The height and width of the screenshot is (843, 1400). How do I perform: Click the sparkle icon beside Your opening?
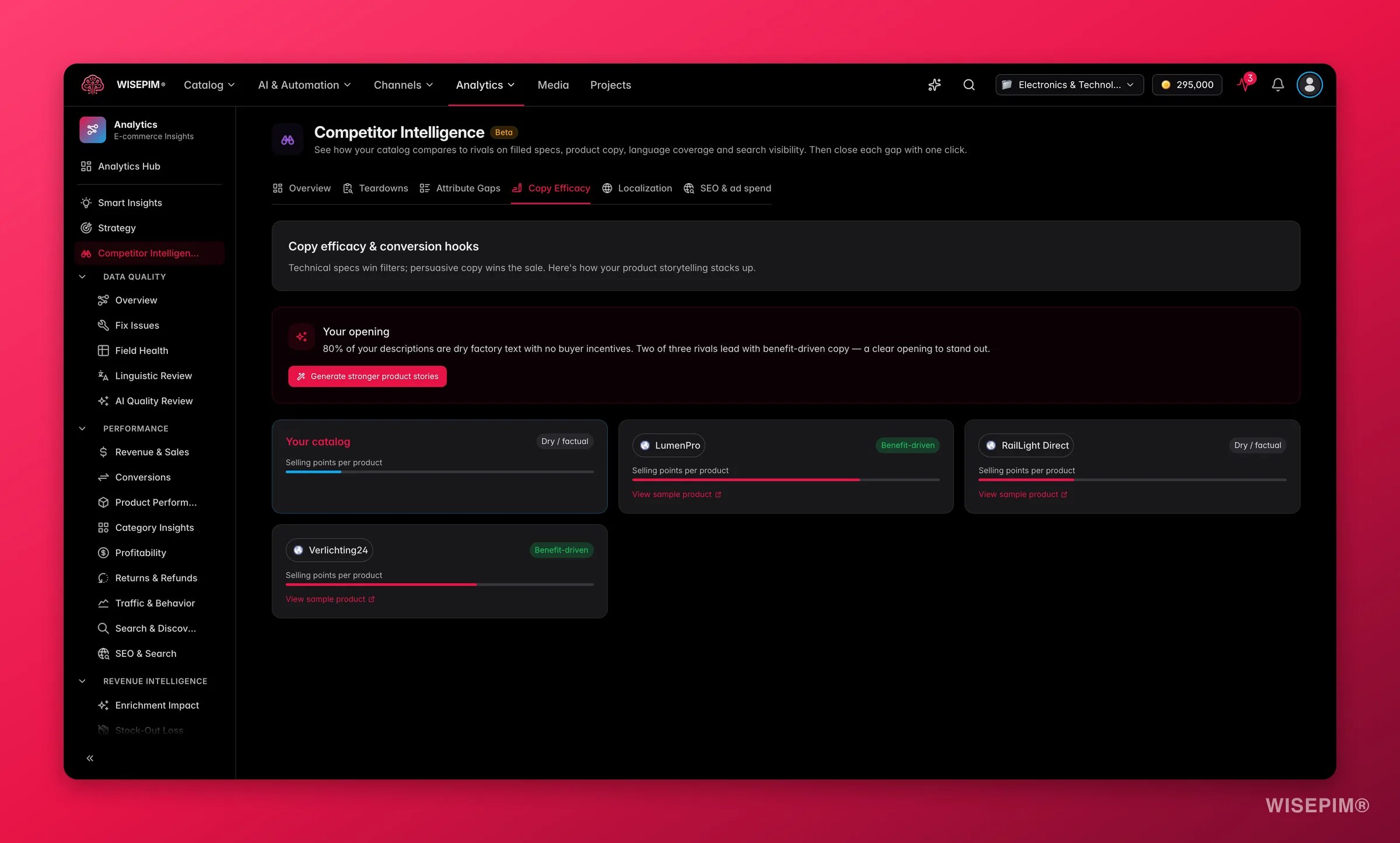click(x=302, y=337)
